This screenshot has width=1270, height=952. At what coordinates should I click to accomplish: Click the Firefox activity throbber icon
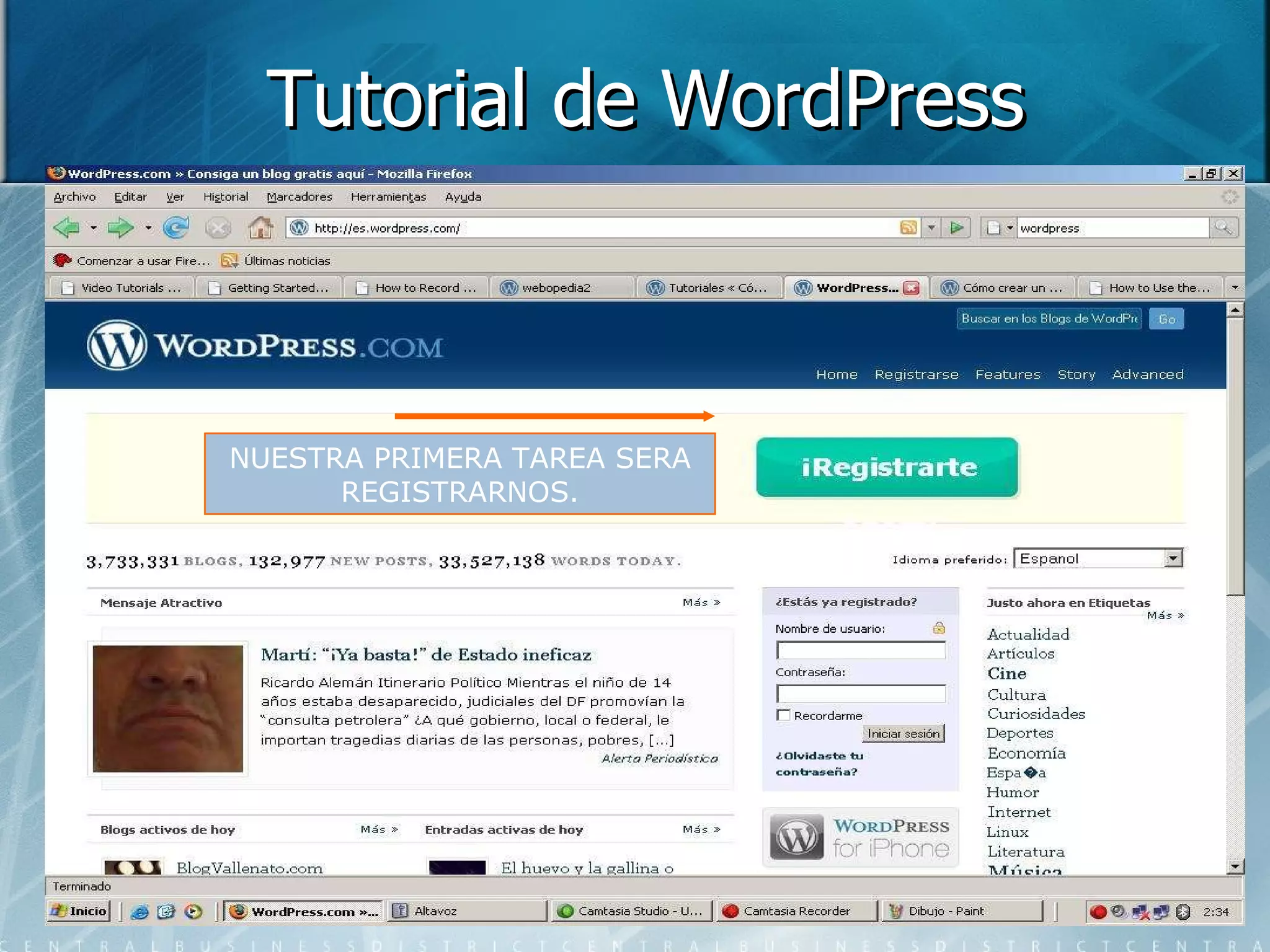coord(1230,197)
